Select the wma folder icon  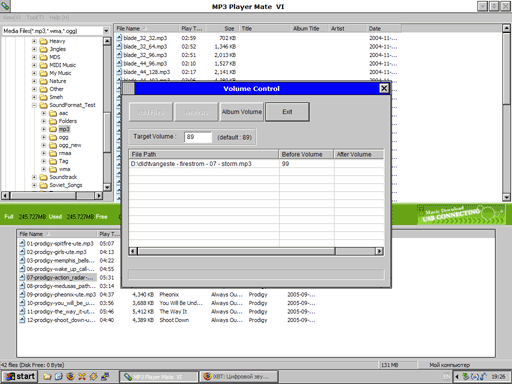click(53, 169)
